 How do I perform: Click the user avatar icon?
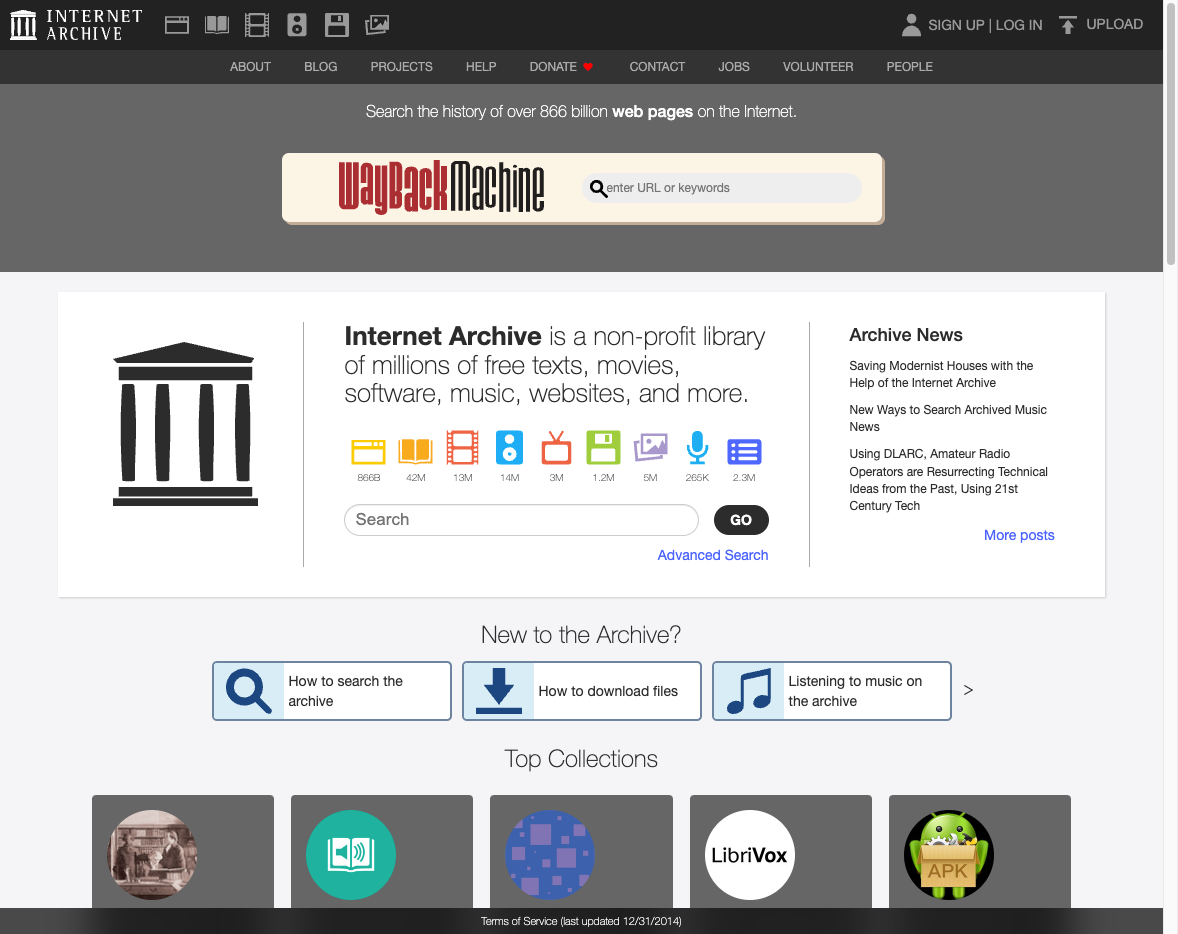(911, 25)
